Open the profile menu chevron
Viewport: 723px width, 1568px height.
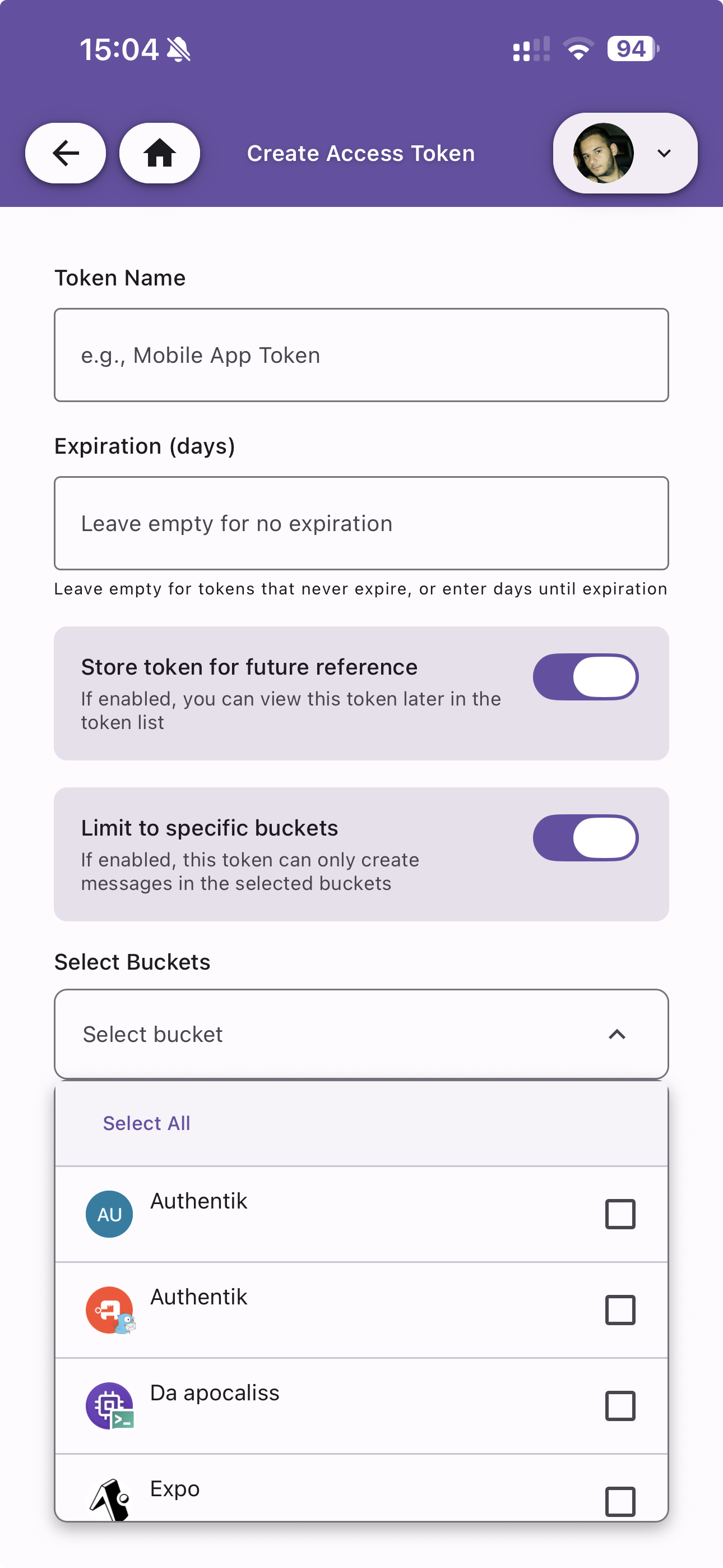[664, 153]
